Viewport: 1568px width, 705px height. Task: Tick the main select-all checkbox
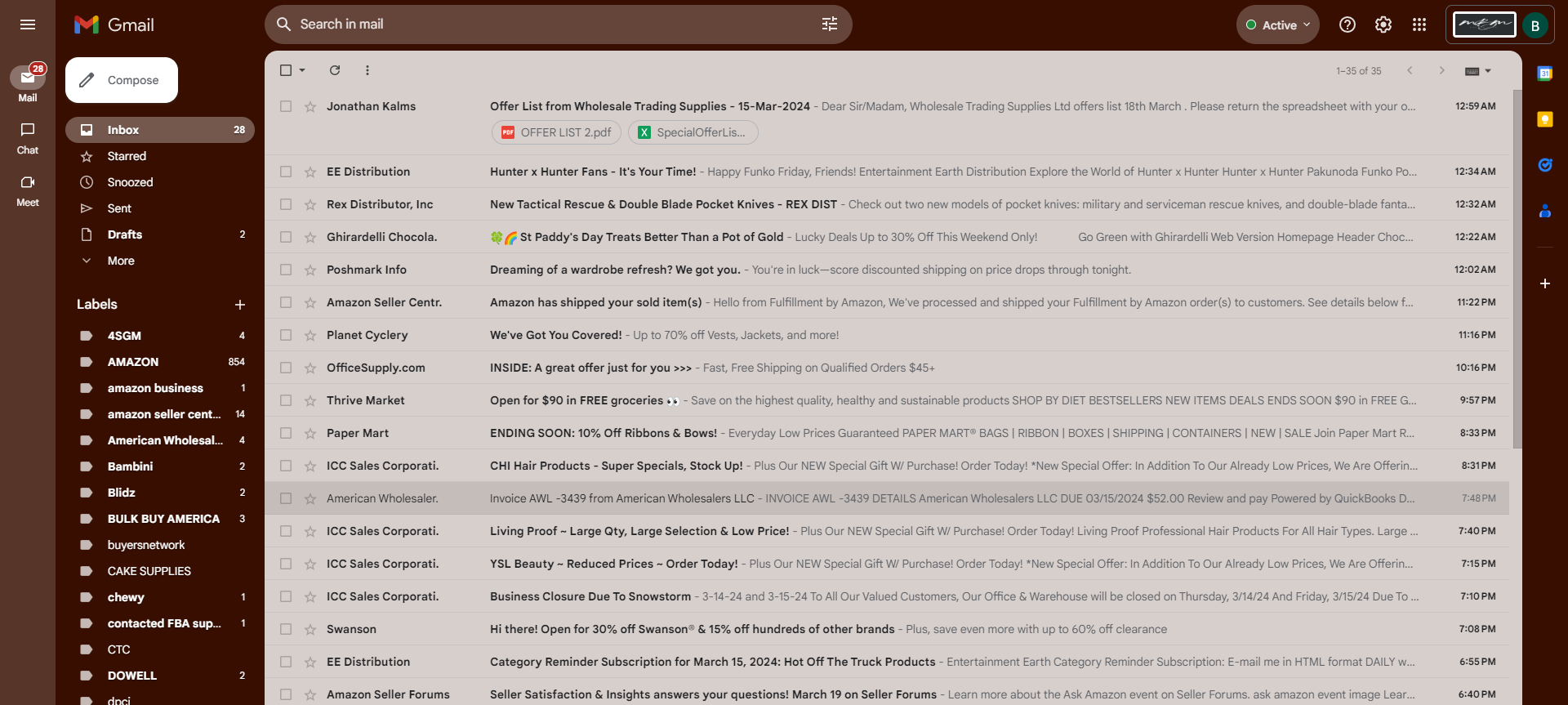click(x=286, y=70)
